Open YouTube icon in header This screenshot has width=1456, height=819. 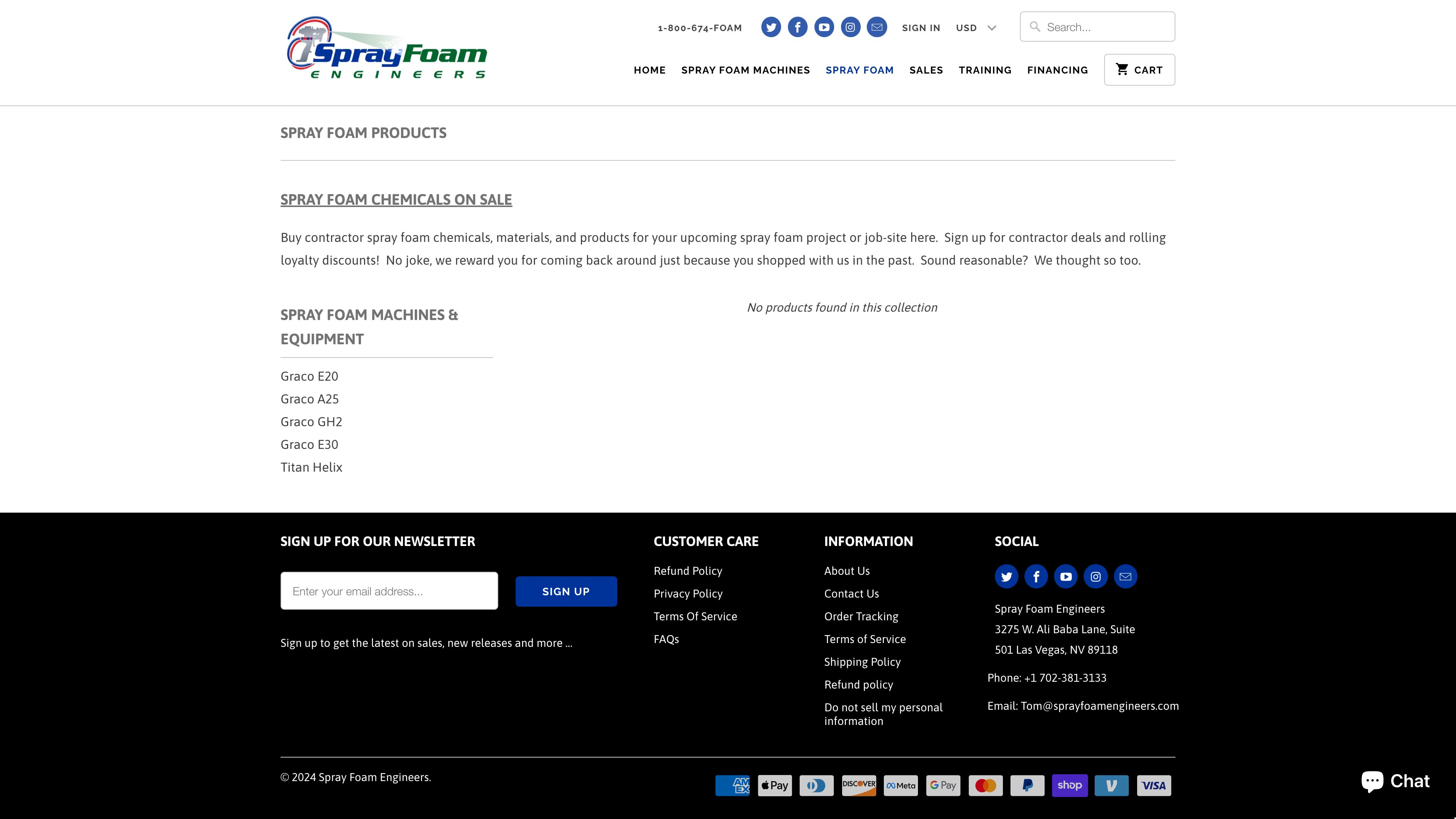pyautogui.click(x=824, y=27)
